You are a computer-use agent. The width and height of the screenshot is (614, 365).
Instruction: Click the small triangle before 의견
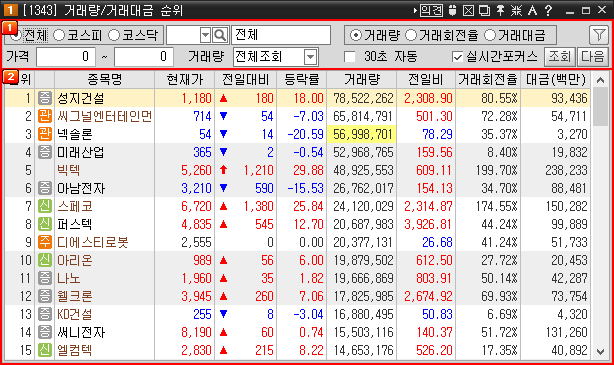(x=415, y=11)
